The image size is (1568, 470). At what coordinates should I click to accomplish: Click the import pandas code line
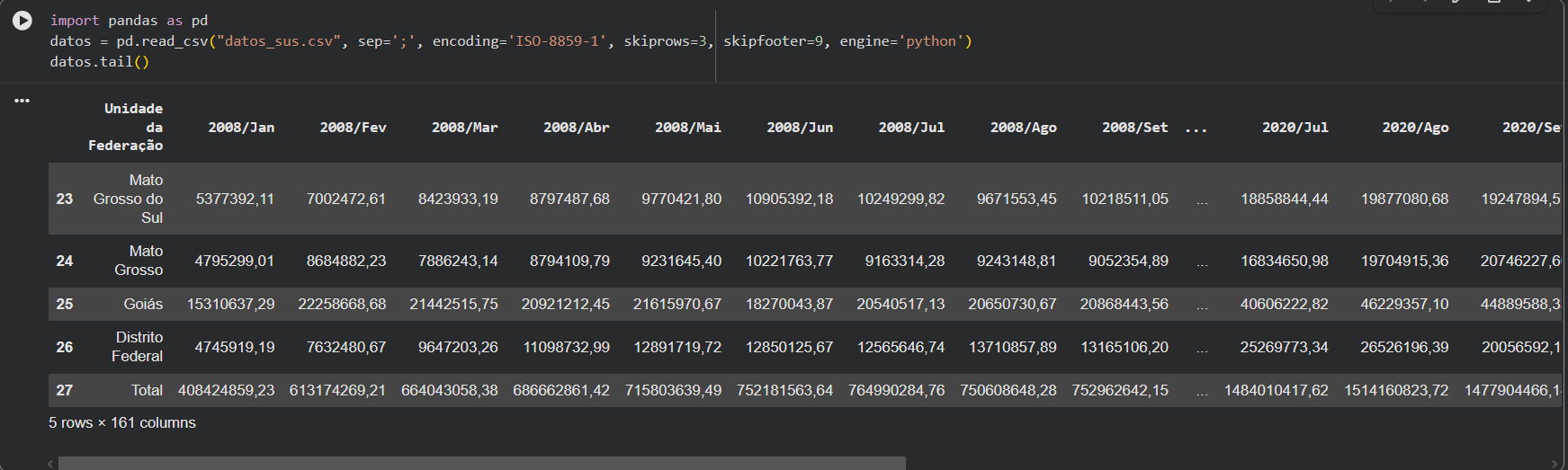pos(129,20)
